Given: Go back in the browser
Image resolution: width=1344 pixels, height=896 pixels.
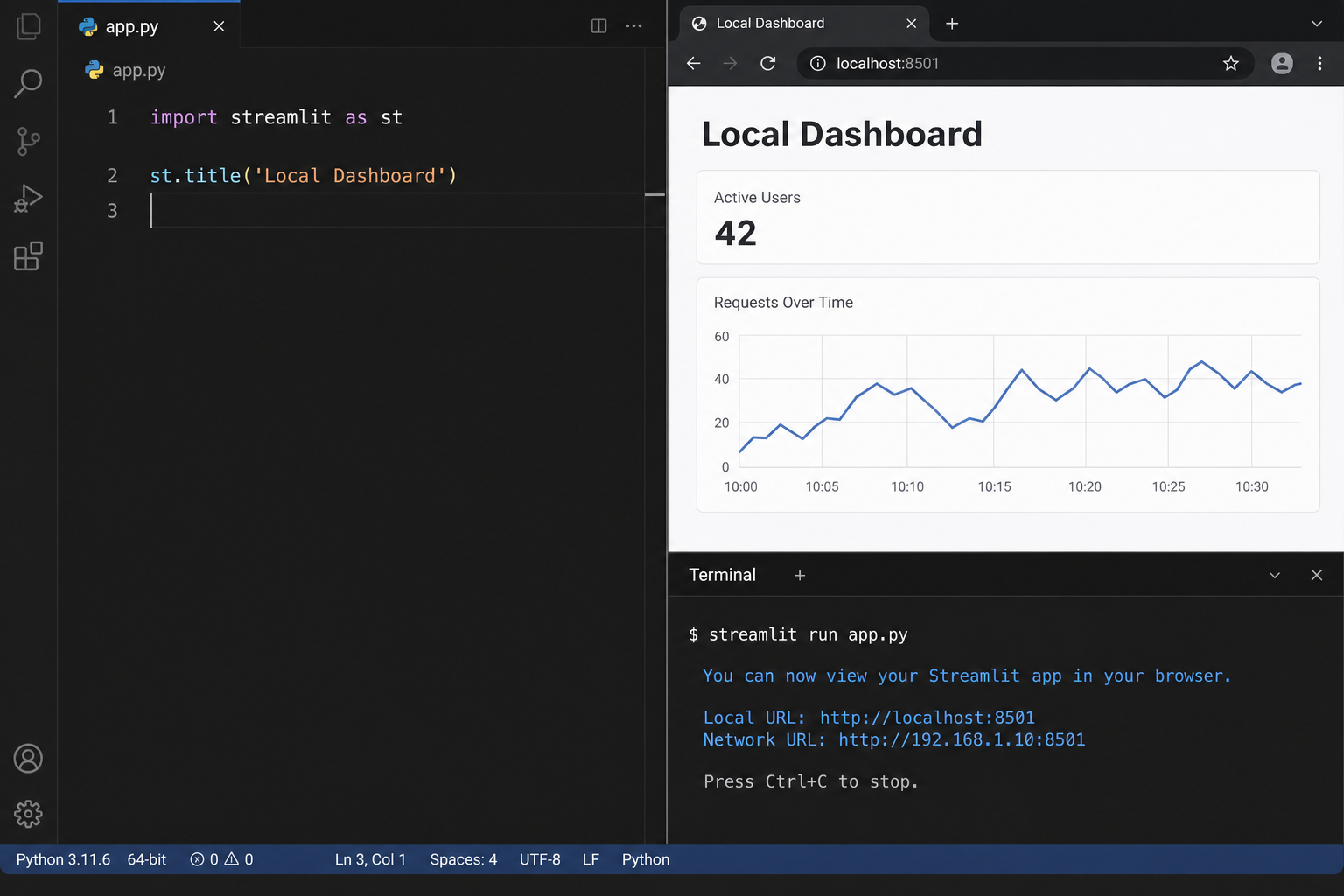Looking at the screenshot, I should pyautogui.click(x=693, y=63).
